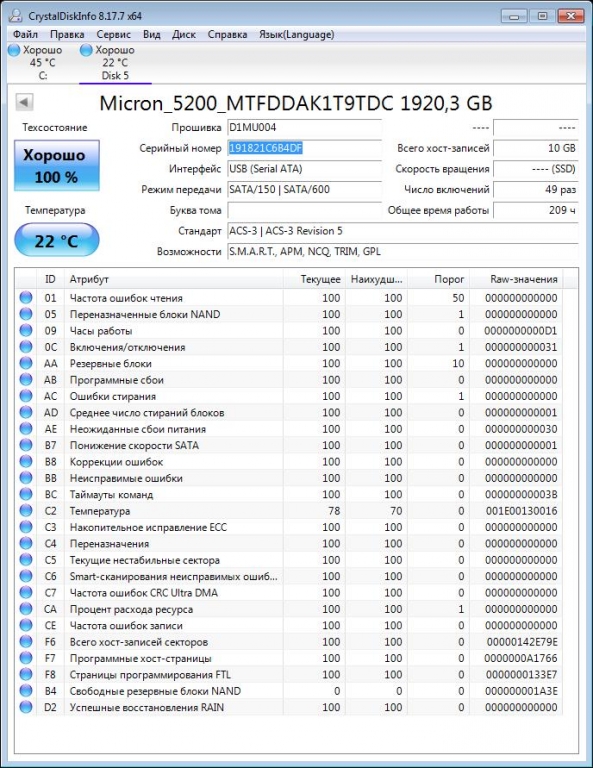The height and width of the screenshot is (768, 593).
Task: Click the status circle for Резервные блоки
Action: coord(26,363)
